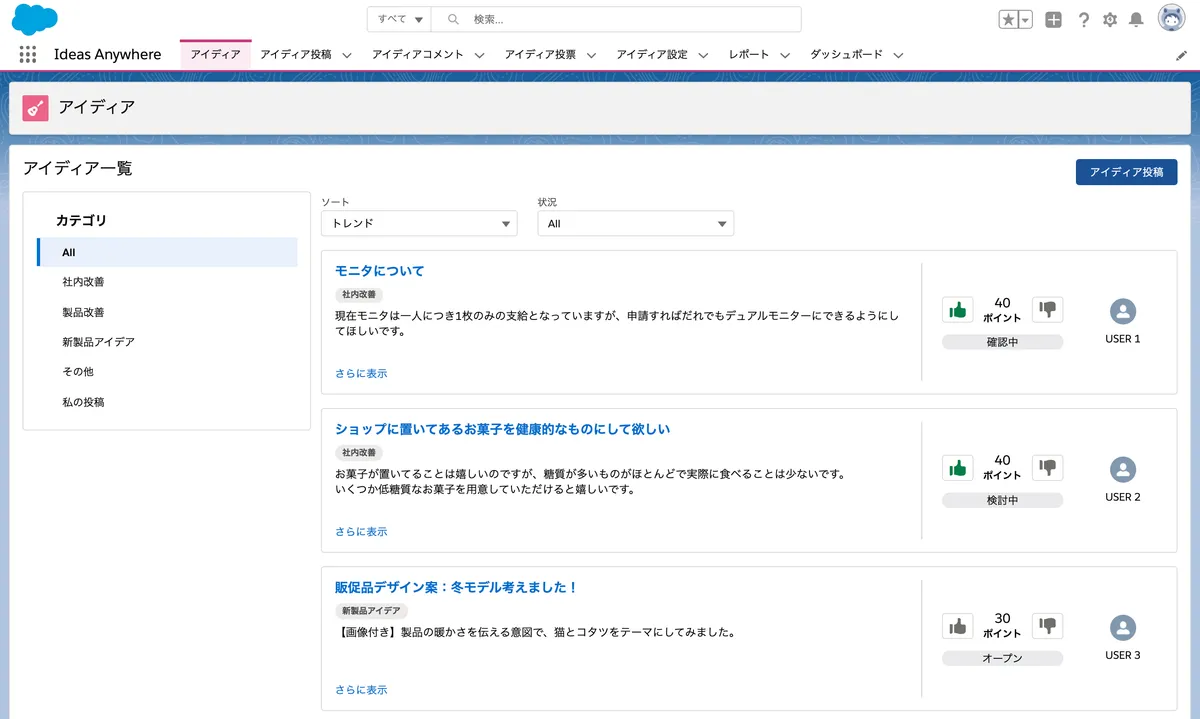
Task: Downvote the モニタについて idea
Action: tap(1047, 310)
